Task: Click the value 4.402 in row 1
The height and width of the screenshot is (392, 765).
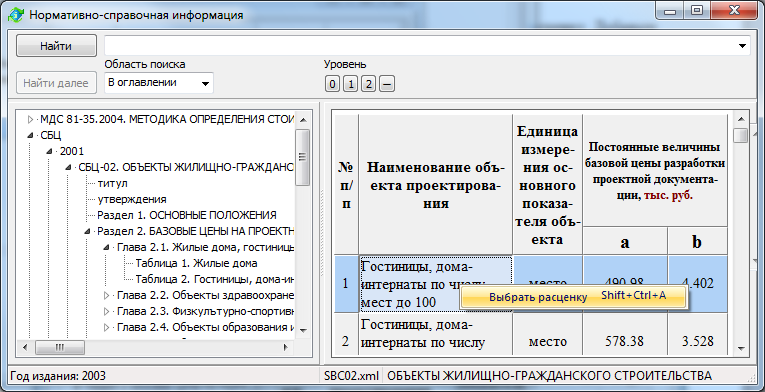Action: (x=698, y=283)
